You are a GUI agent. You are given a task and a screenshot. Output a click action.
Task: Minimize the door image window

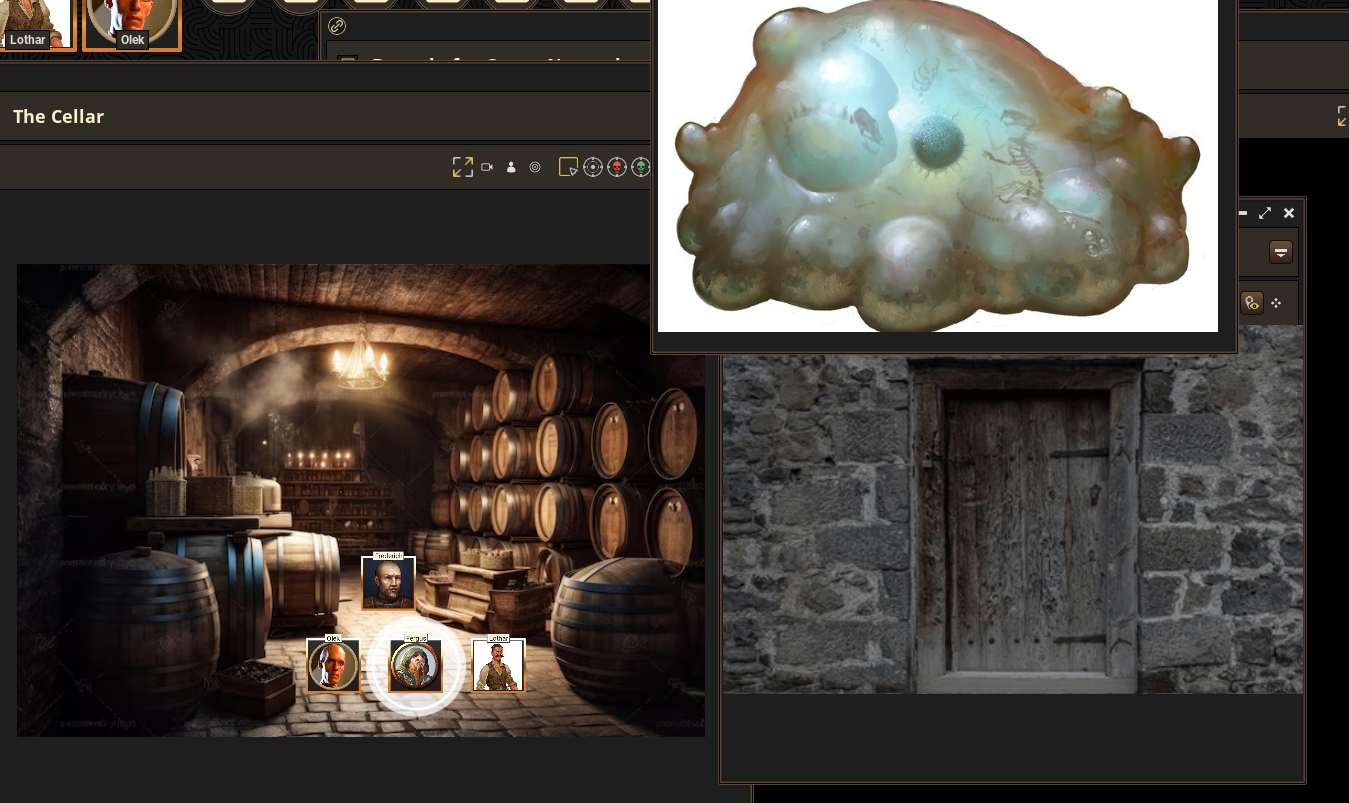1243,213
